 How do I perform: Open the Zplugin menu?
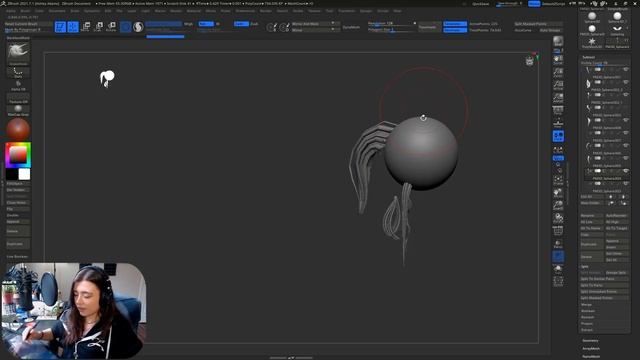(366, 11)
